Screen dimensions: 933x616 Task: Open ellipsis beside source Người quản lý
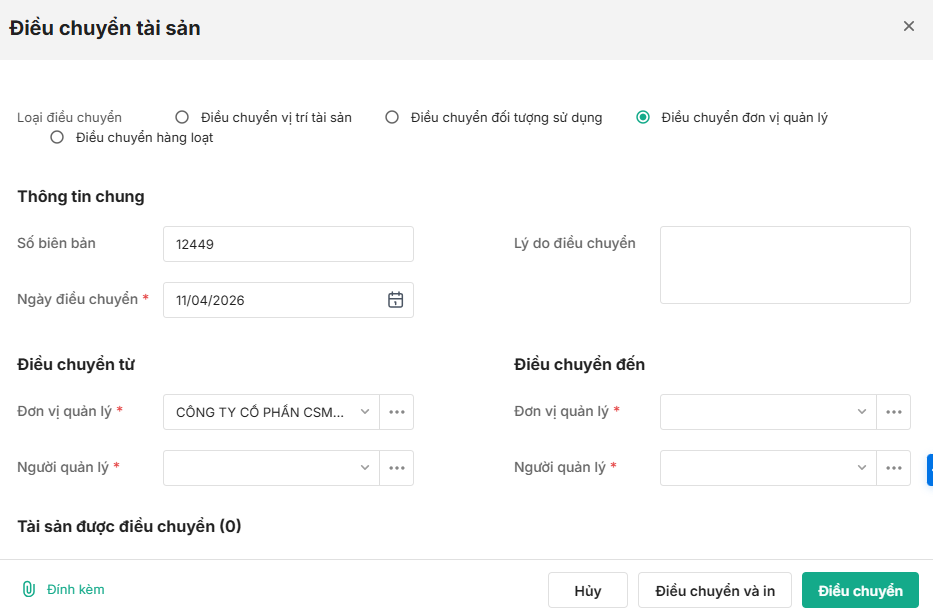click(397, 468)
